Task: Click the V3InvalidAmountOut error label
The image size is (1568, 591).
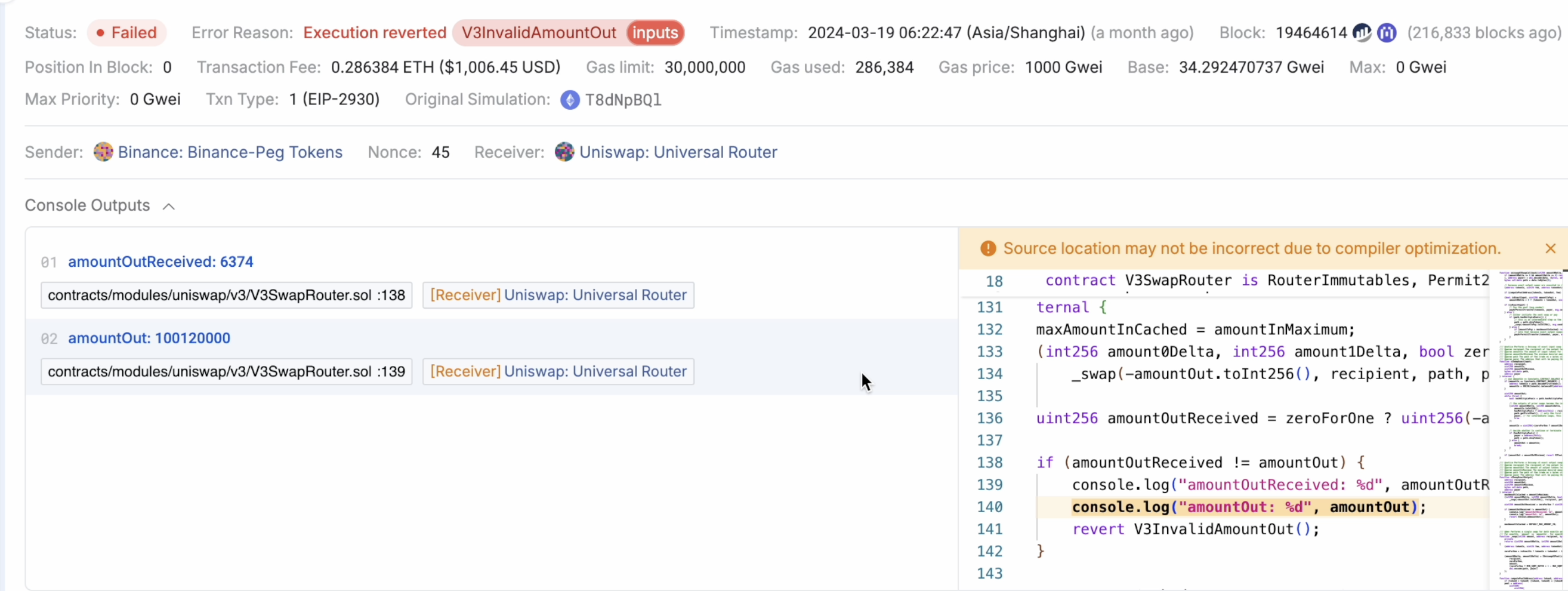Action: 538,33
